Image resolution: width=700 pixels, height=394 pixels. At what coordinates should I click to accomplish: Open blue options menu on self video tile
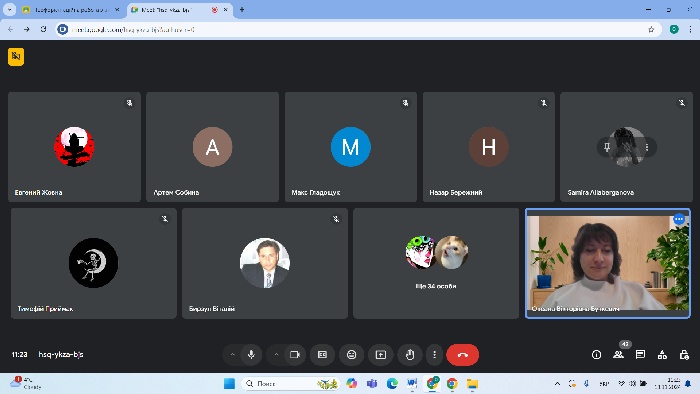679,219
